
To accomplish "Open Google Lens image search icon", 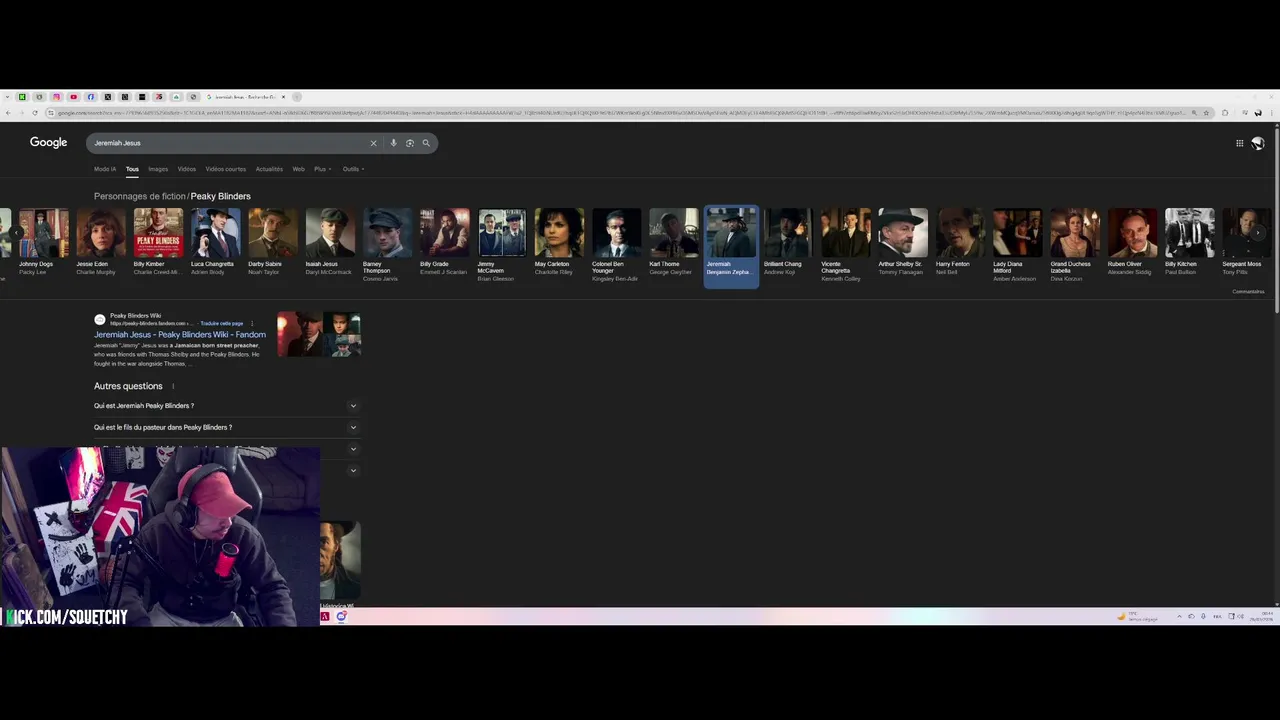I will 410,143.
